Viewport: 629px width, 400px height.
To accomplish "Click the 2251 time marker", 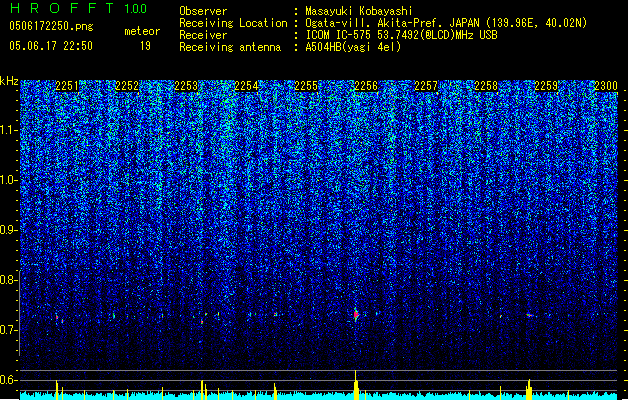I will click(x=67, y=86).
